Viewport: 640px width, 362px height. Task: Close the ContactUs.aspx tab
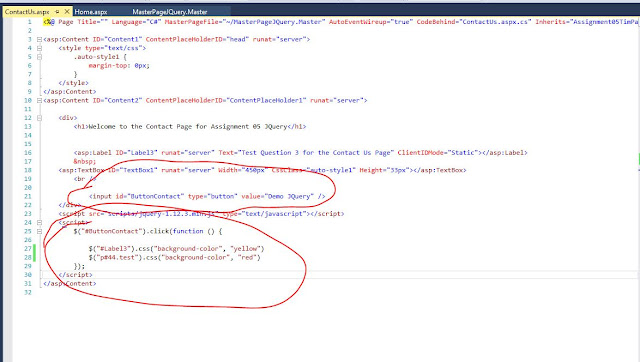(67, 11)
